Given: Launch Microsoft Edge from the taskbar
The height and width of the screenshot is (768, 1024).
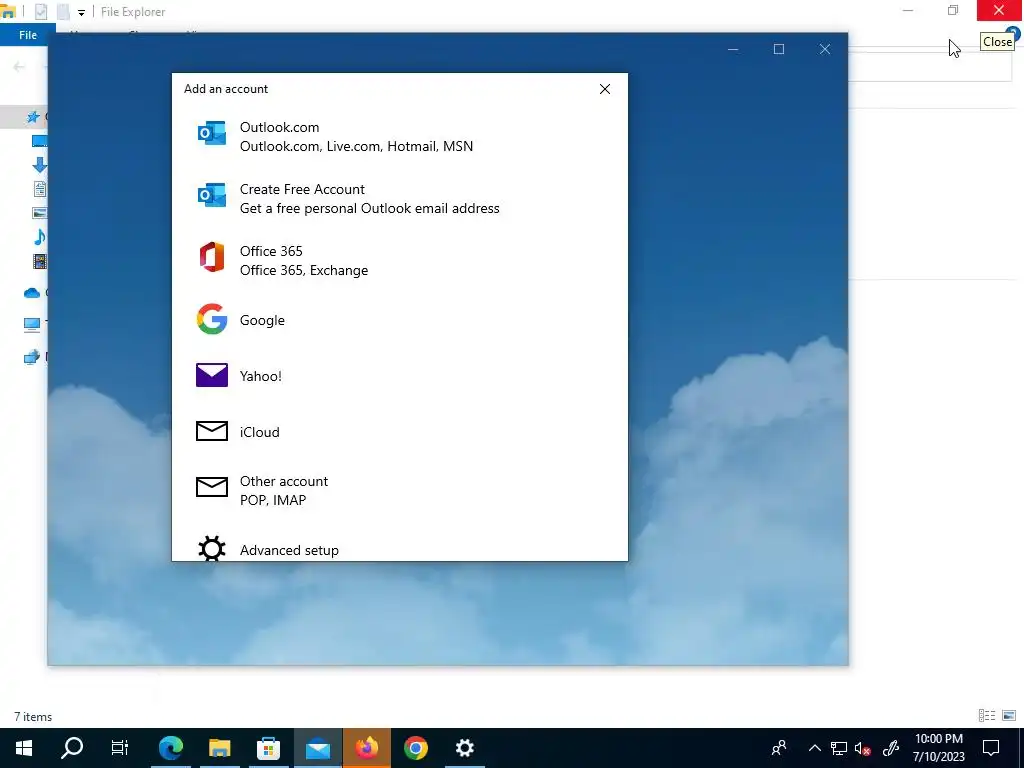Looking at the screenshot, I should coord(171,748).
